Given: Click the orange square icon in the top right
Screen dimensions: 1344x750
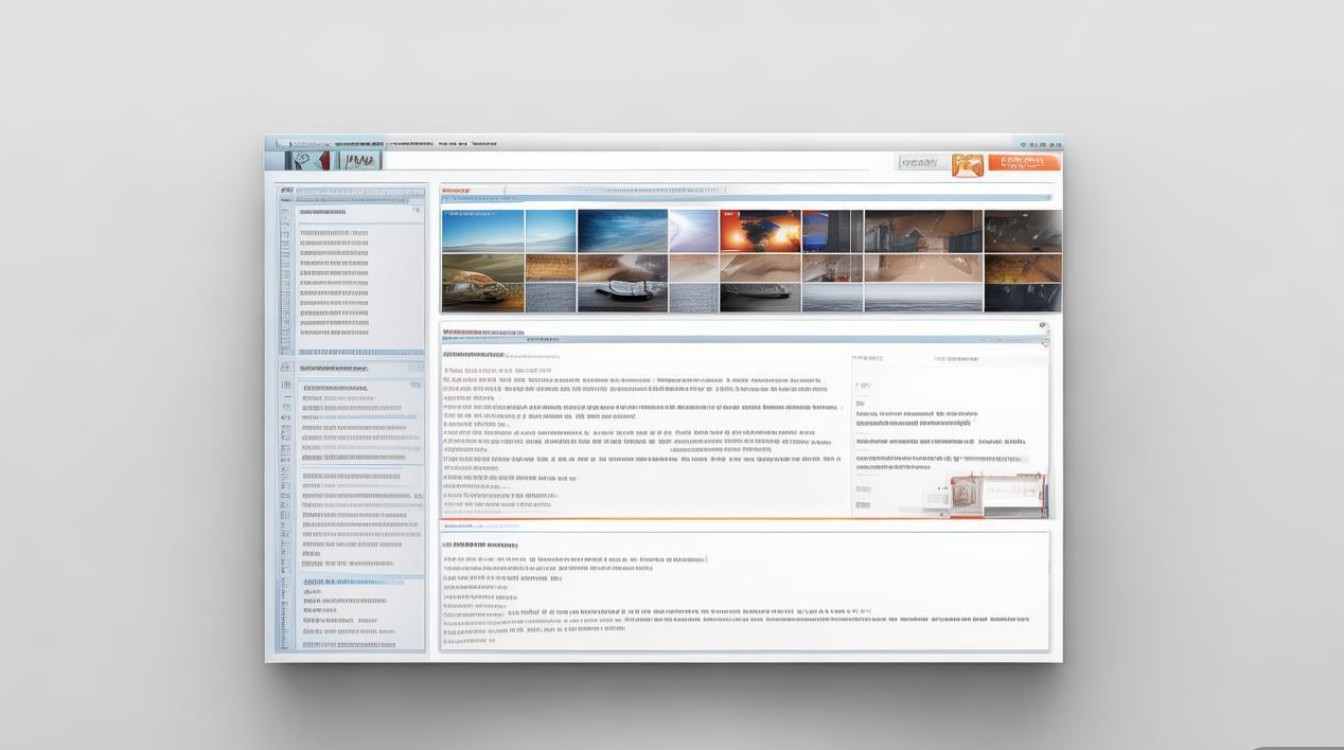Looking at the screenshot, I should [x=967, y=164].
